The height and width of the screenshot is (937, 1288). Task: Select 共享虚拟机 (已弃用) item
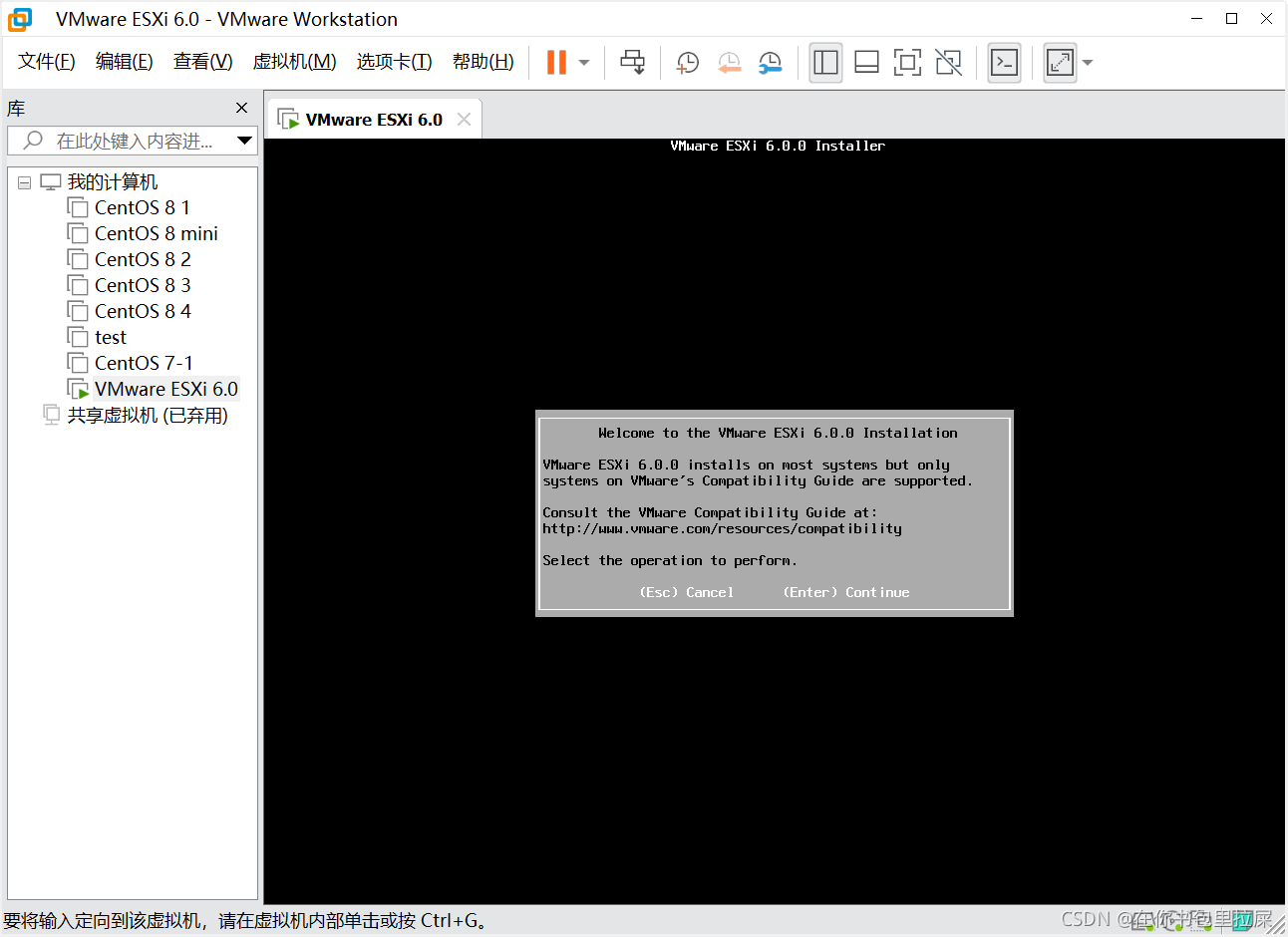[148, 415]
